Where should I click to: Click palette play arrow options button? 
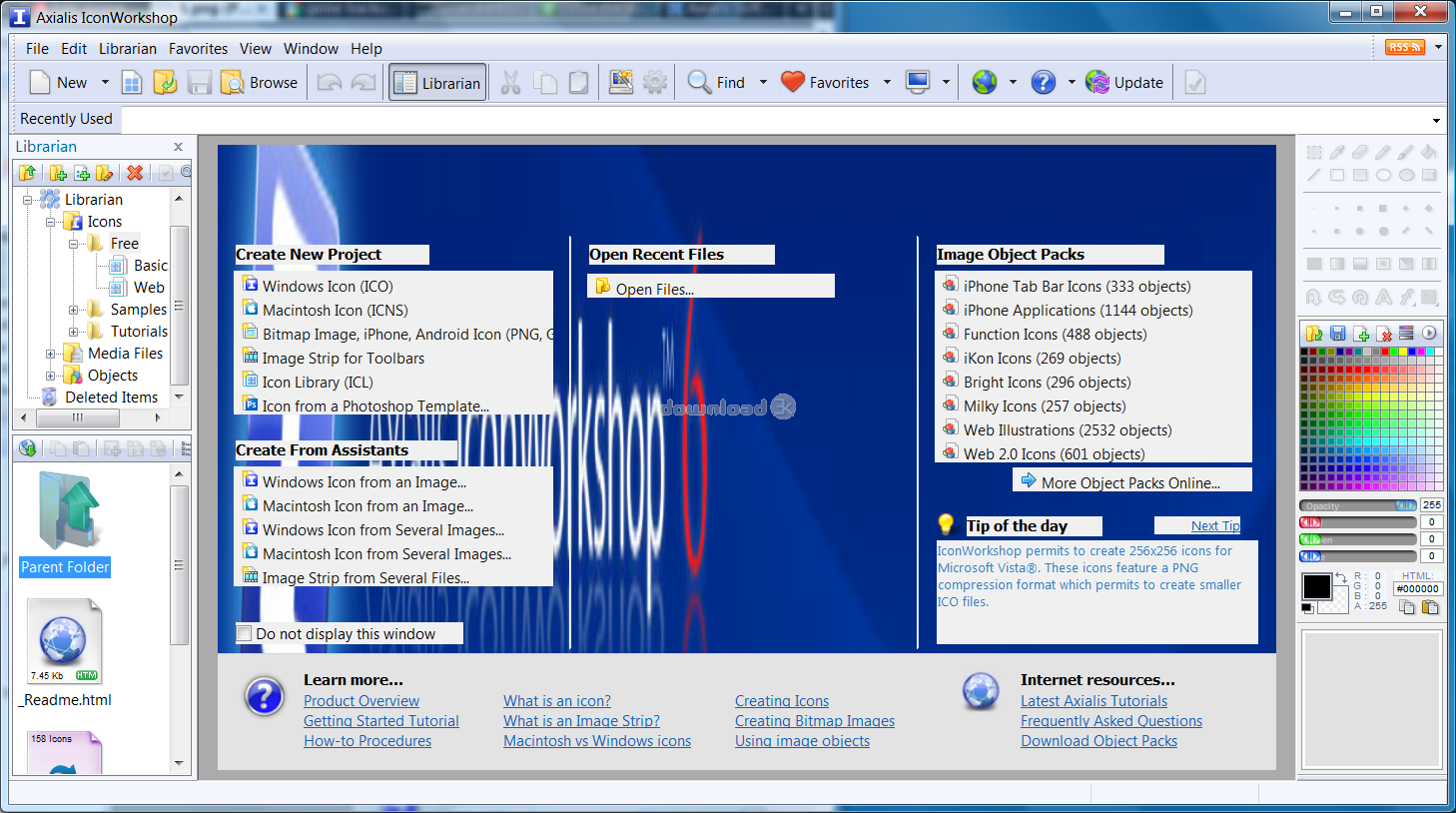1429,333
